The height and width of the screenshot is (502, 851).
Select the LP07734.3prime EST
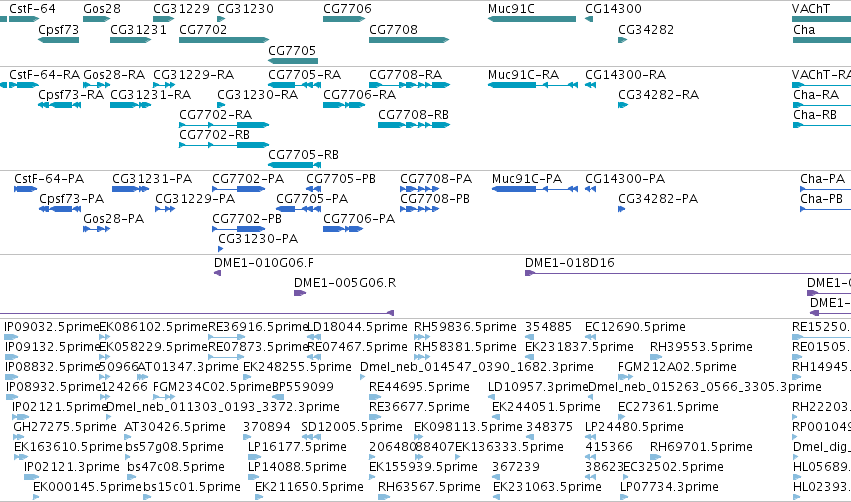coord(624,497)
